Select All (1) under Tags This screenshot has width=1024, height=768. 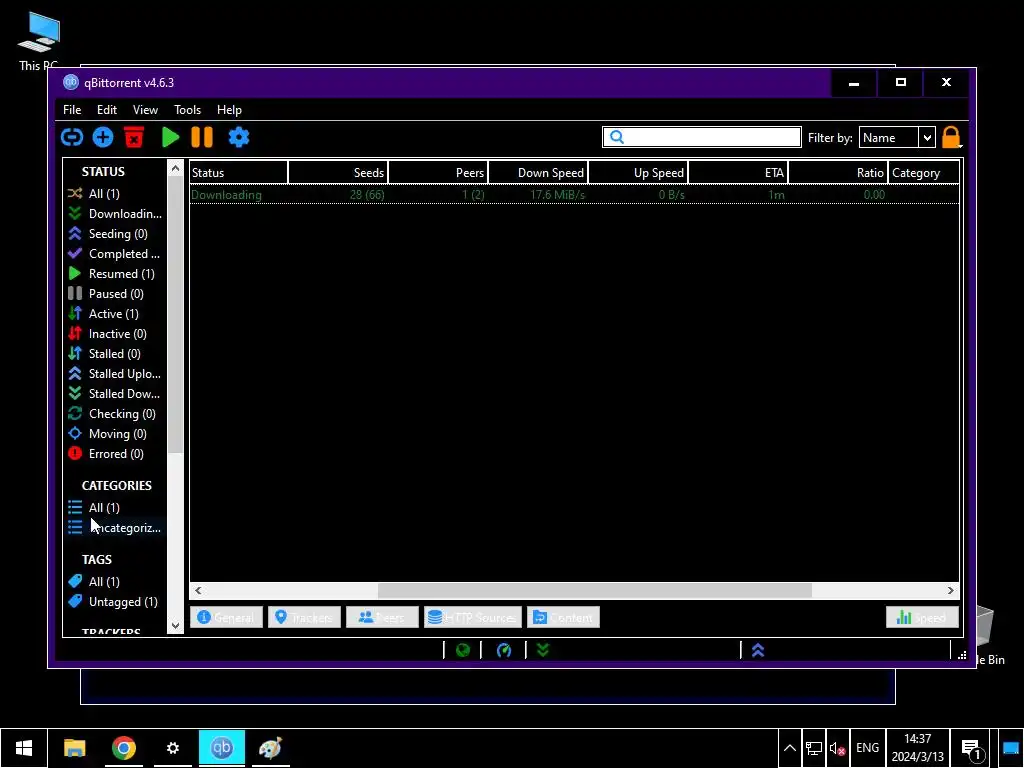[x=115, y=582]
